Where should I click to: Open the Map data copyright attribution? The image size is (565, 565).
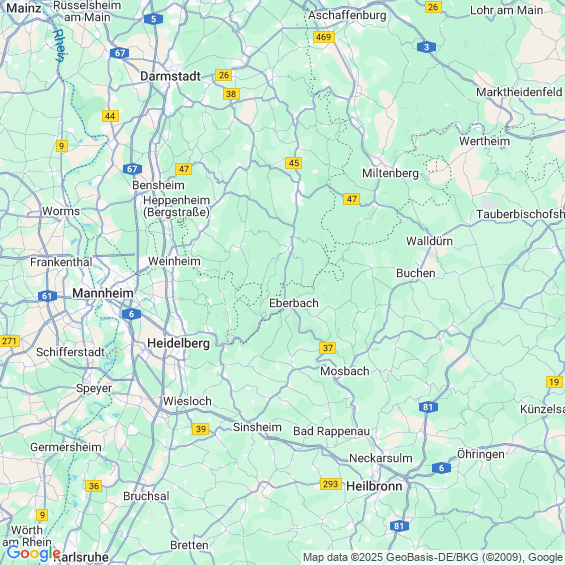click(x=433, y=557)
